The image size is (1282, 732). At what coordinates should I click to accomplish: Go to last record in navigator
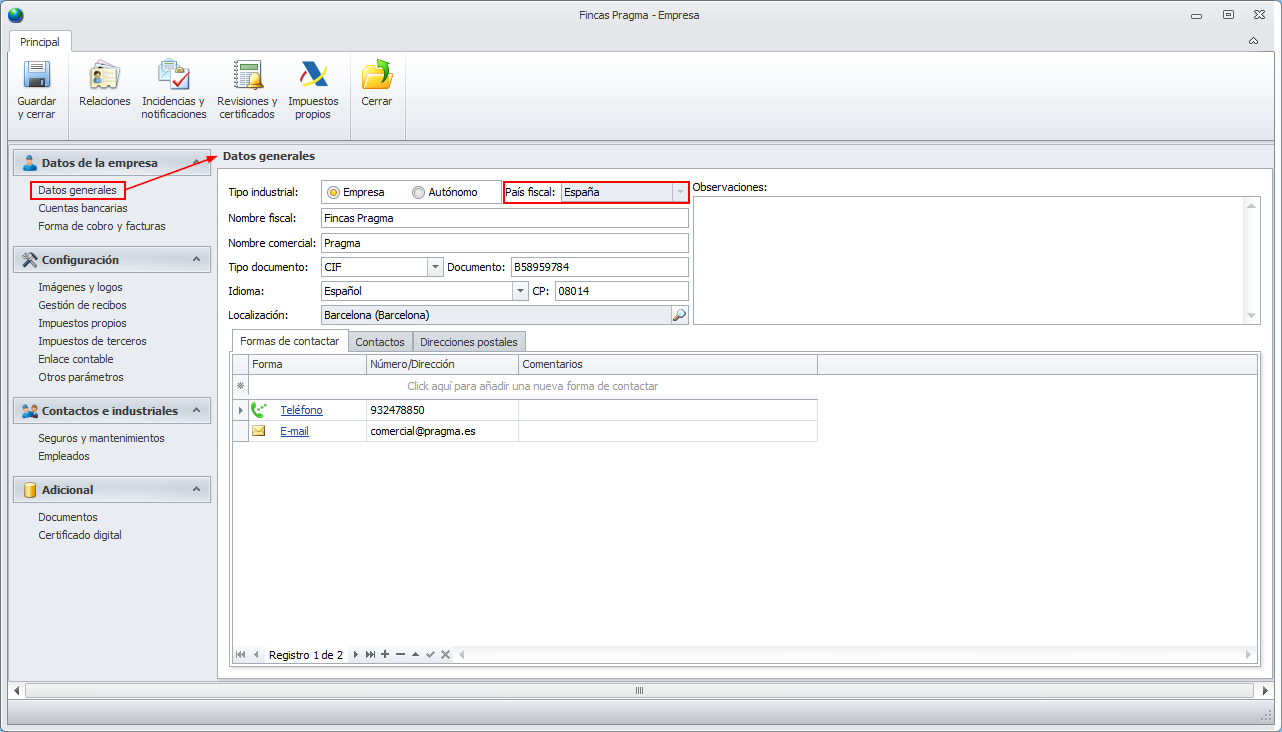click(370, 655)
